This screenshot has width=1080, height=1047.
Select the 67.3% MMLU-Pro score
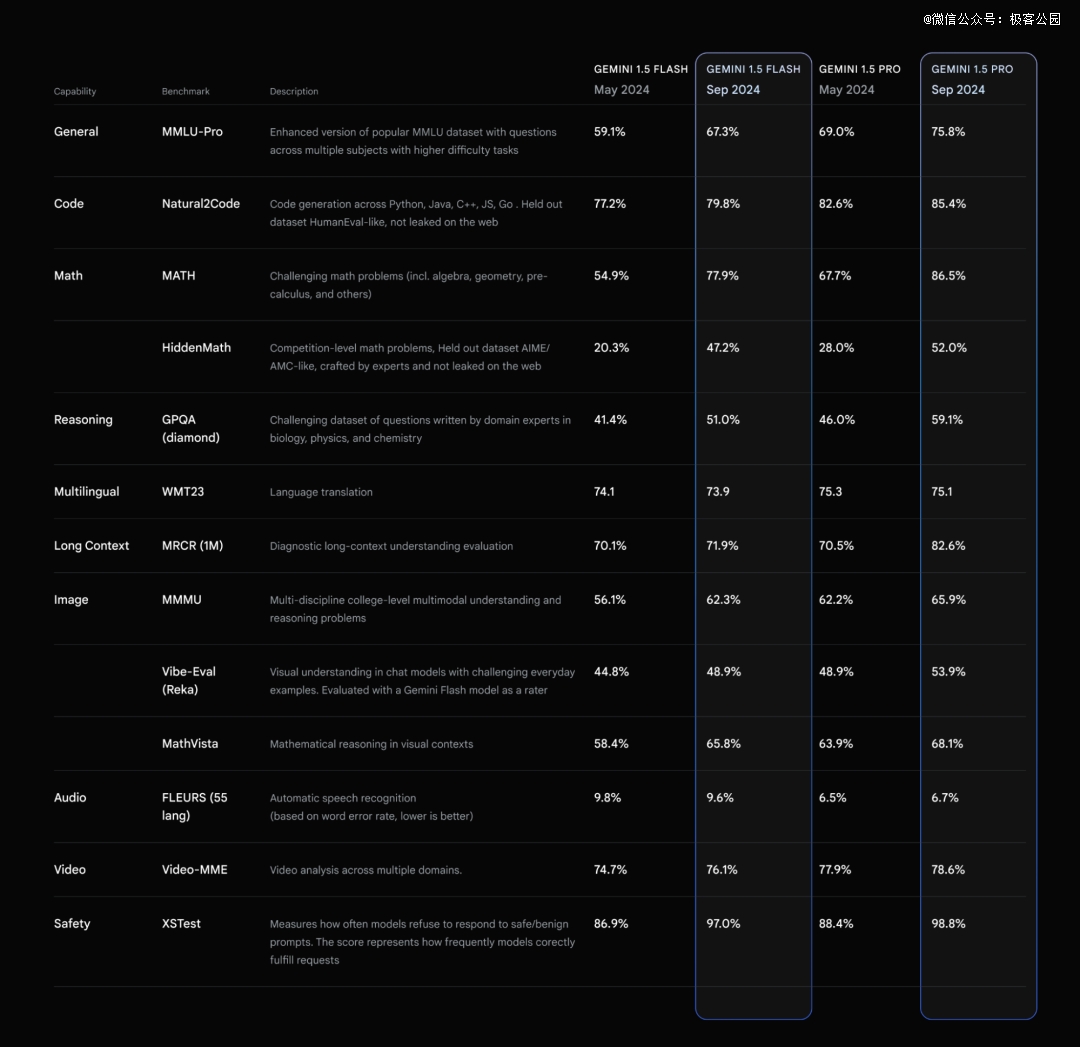(x=722, y=132)
